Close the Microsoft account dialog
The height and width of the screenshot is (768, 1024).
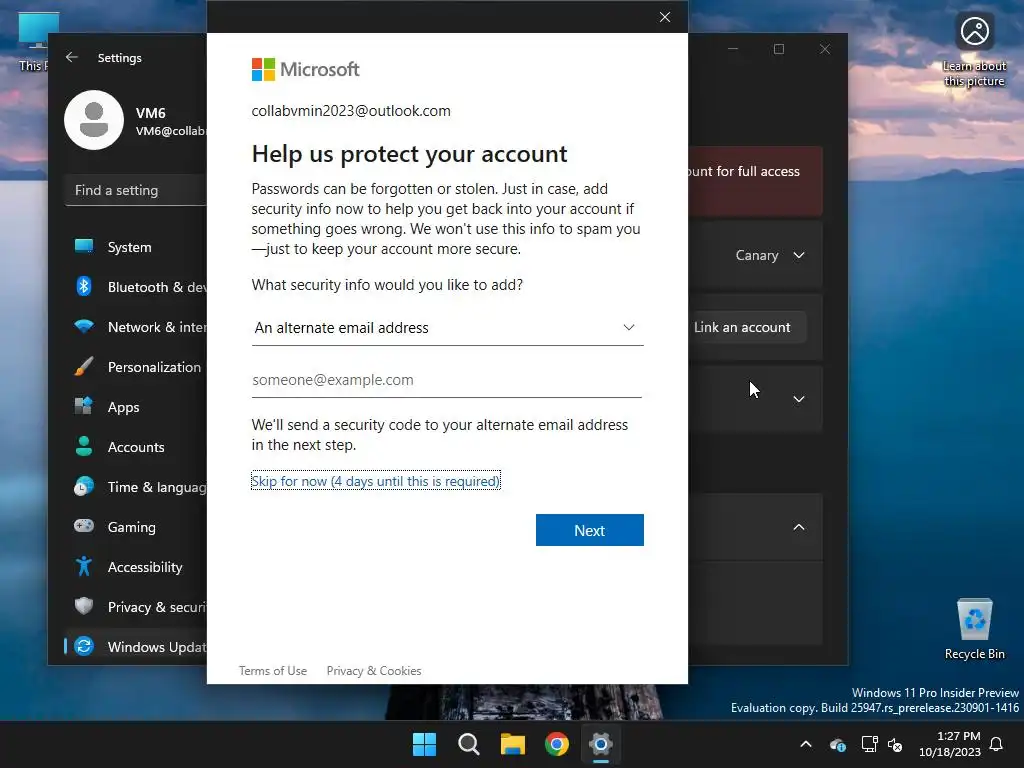tap(665, 17)
